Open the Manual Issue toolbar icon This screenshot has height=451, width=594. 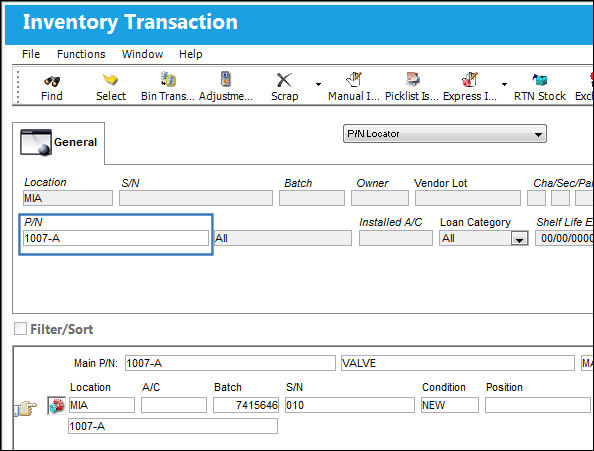tap(354, 79)
